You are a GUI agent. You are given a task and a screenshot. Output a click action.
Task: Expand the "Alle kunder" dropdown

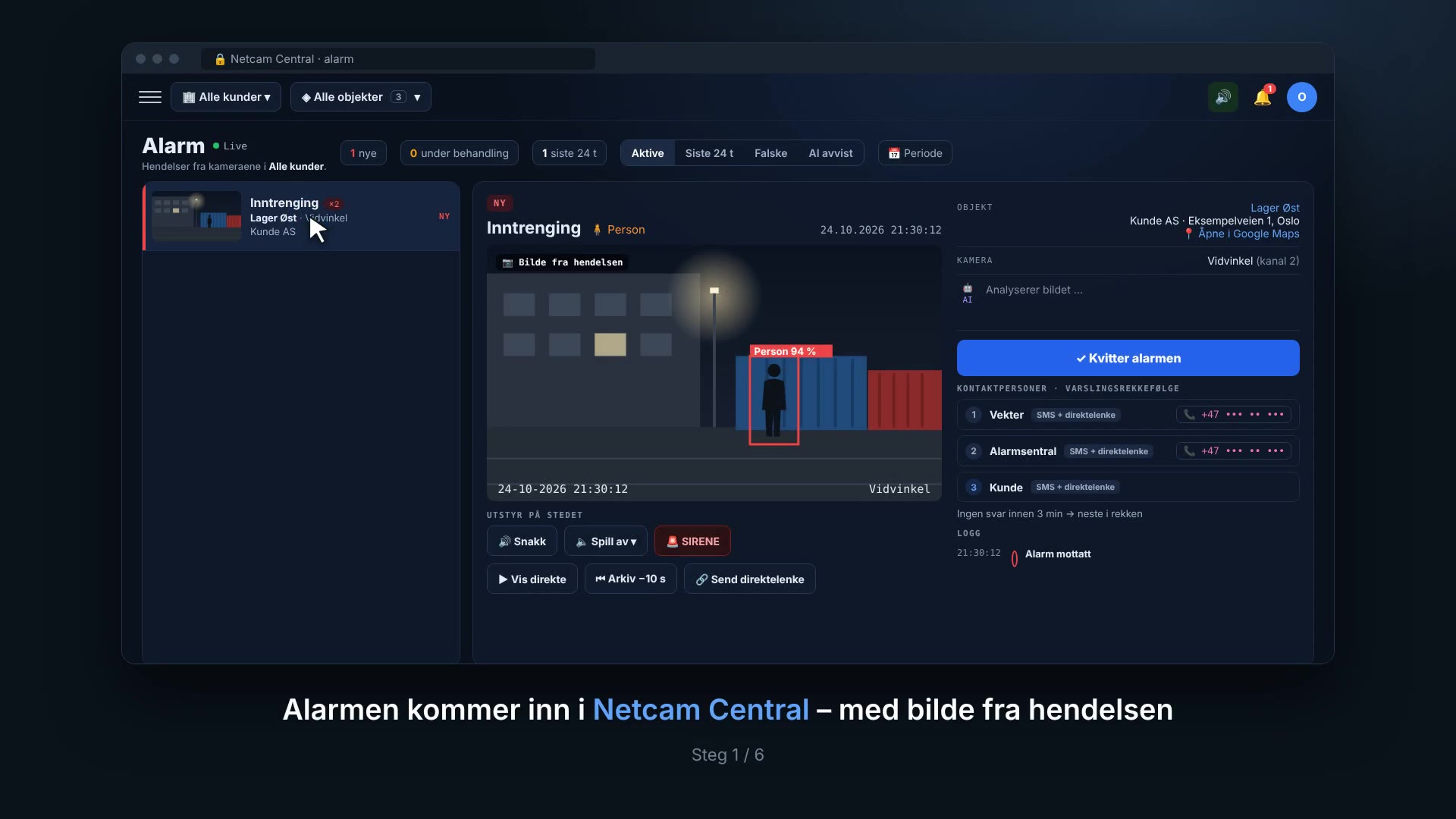click(x=226, y=97)
